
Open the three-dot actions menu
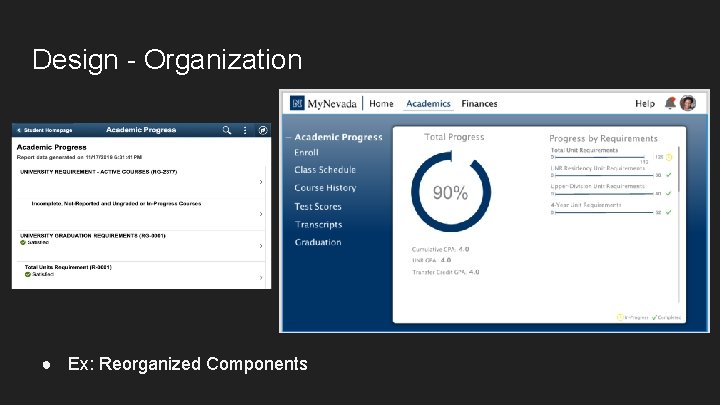(x=245, y=130)
